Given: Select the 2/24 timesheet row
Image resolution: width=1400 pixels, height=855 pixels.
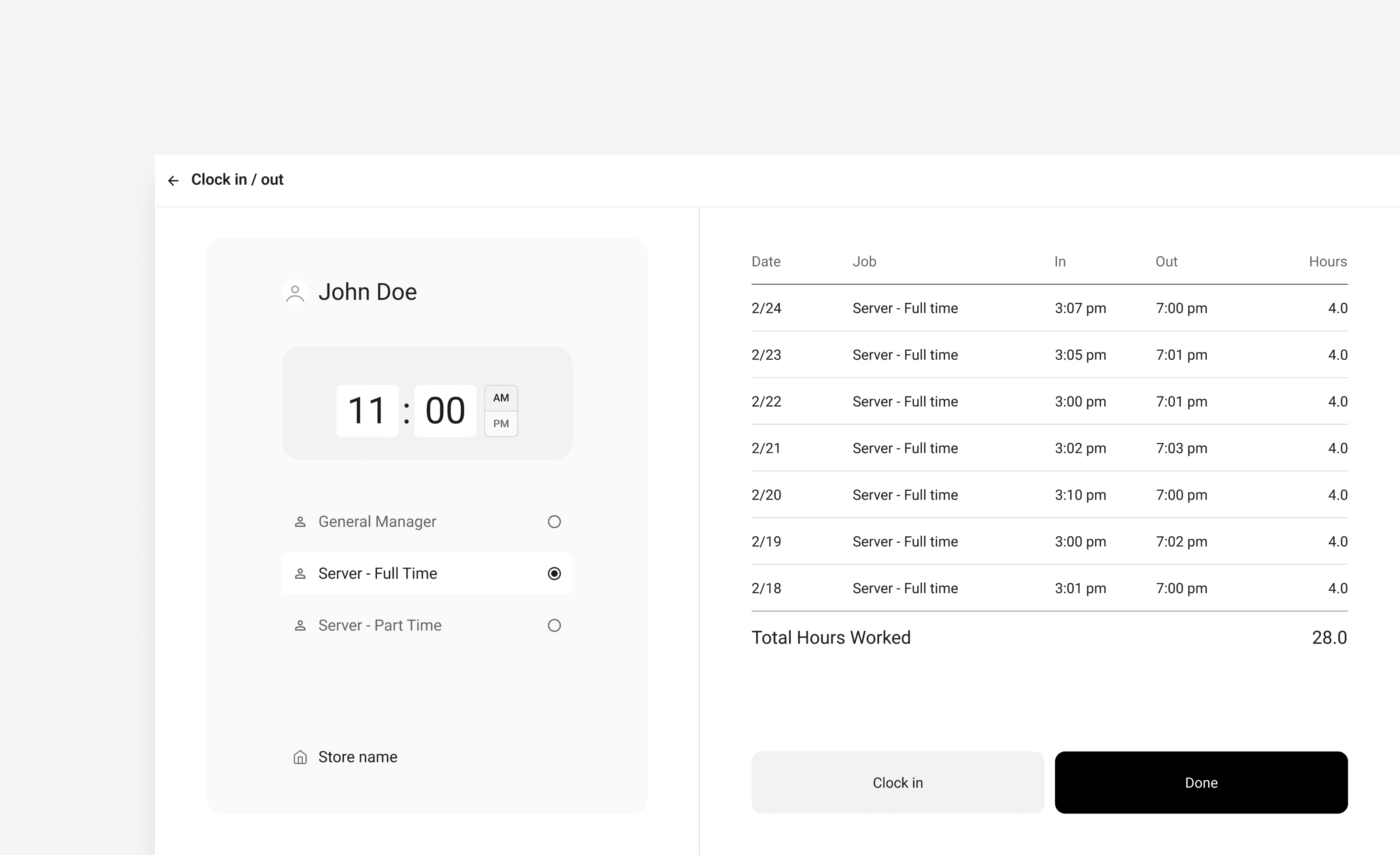Looking at the screenshot, I should click(1049, 308).
